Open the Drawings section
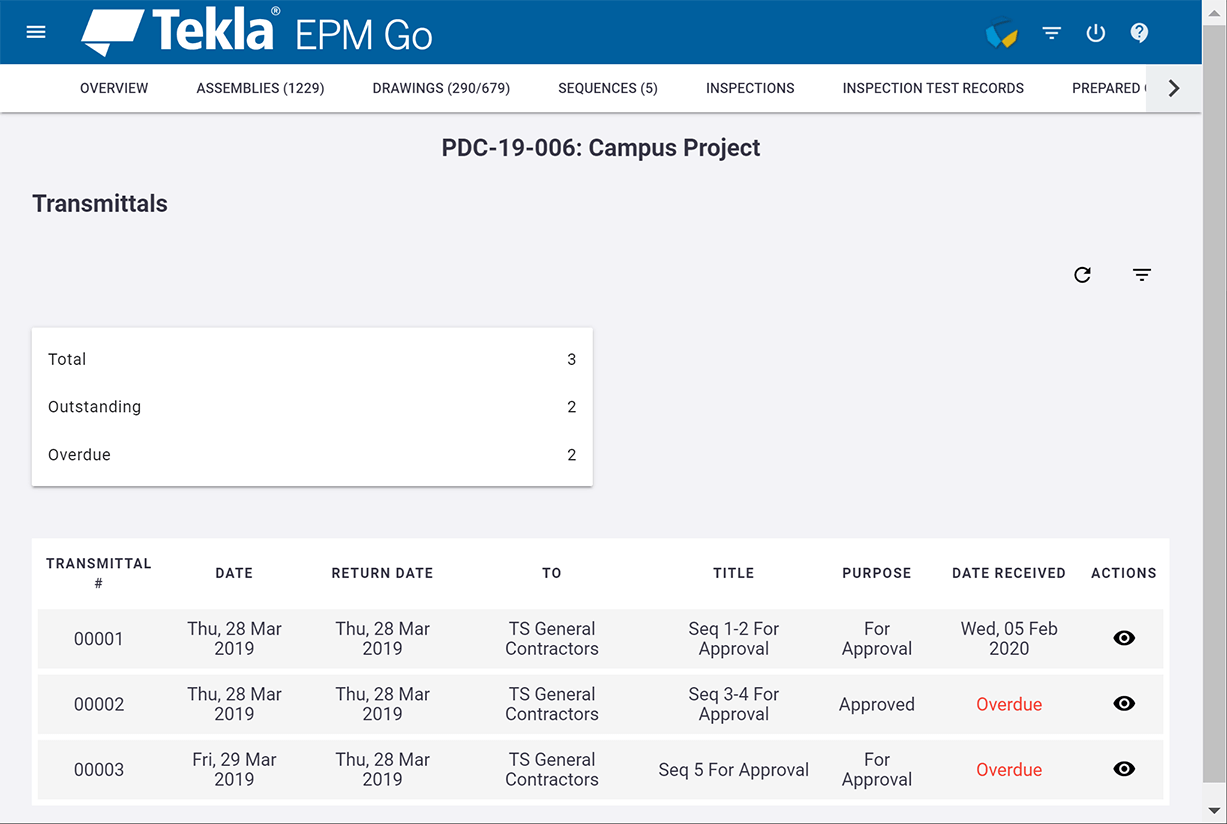 [x=440, y=88]
